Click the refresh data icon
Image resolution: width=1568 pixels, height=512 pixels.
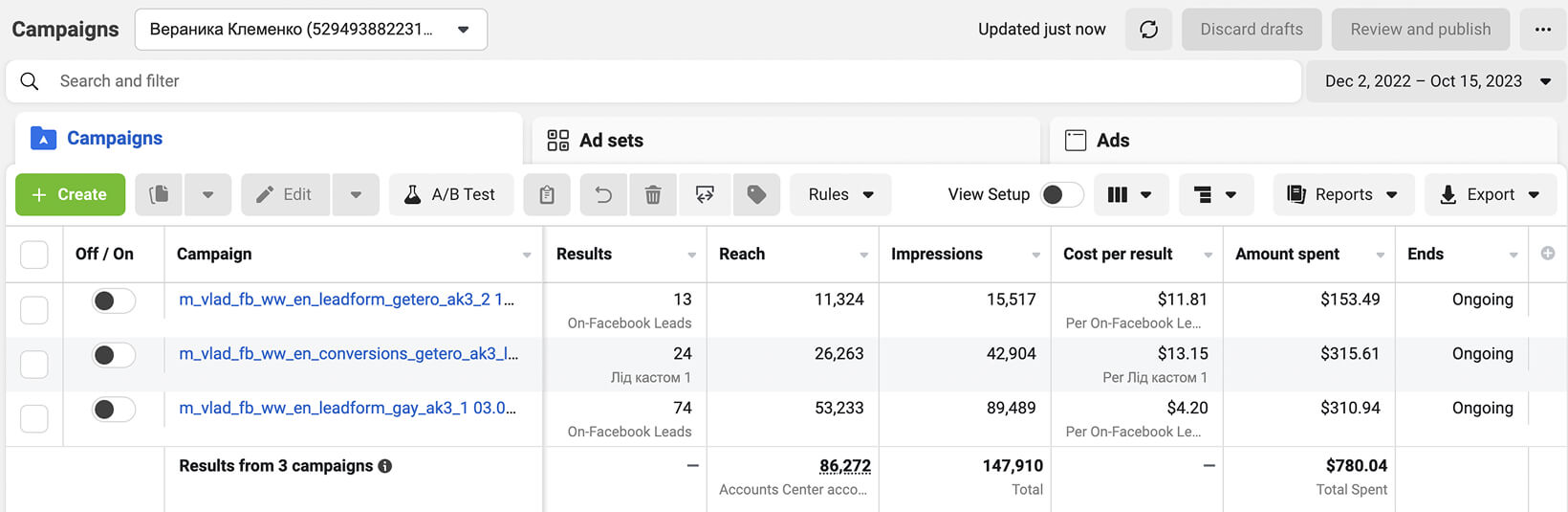click(x=1148, y=30)
